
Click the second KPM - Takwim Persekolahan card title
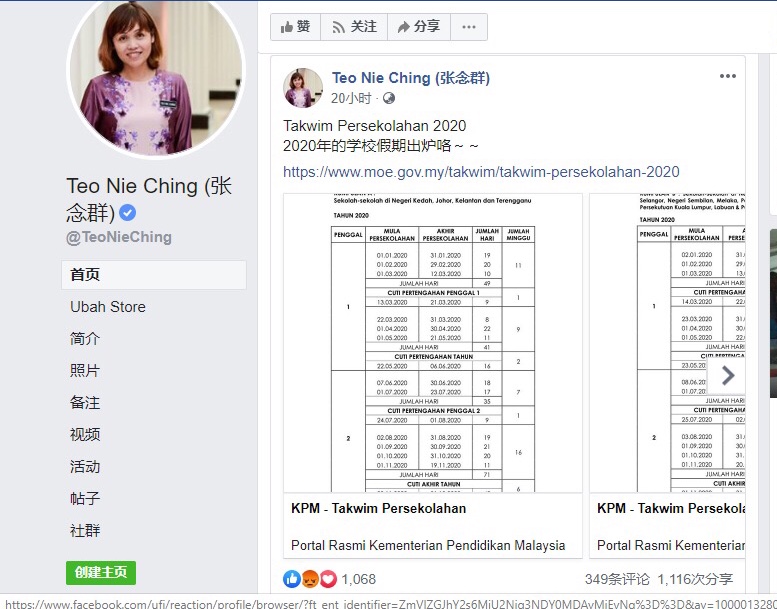point(671,508)
